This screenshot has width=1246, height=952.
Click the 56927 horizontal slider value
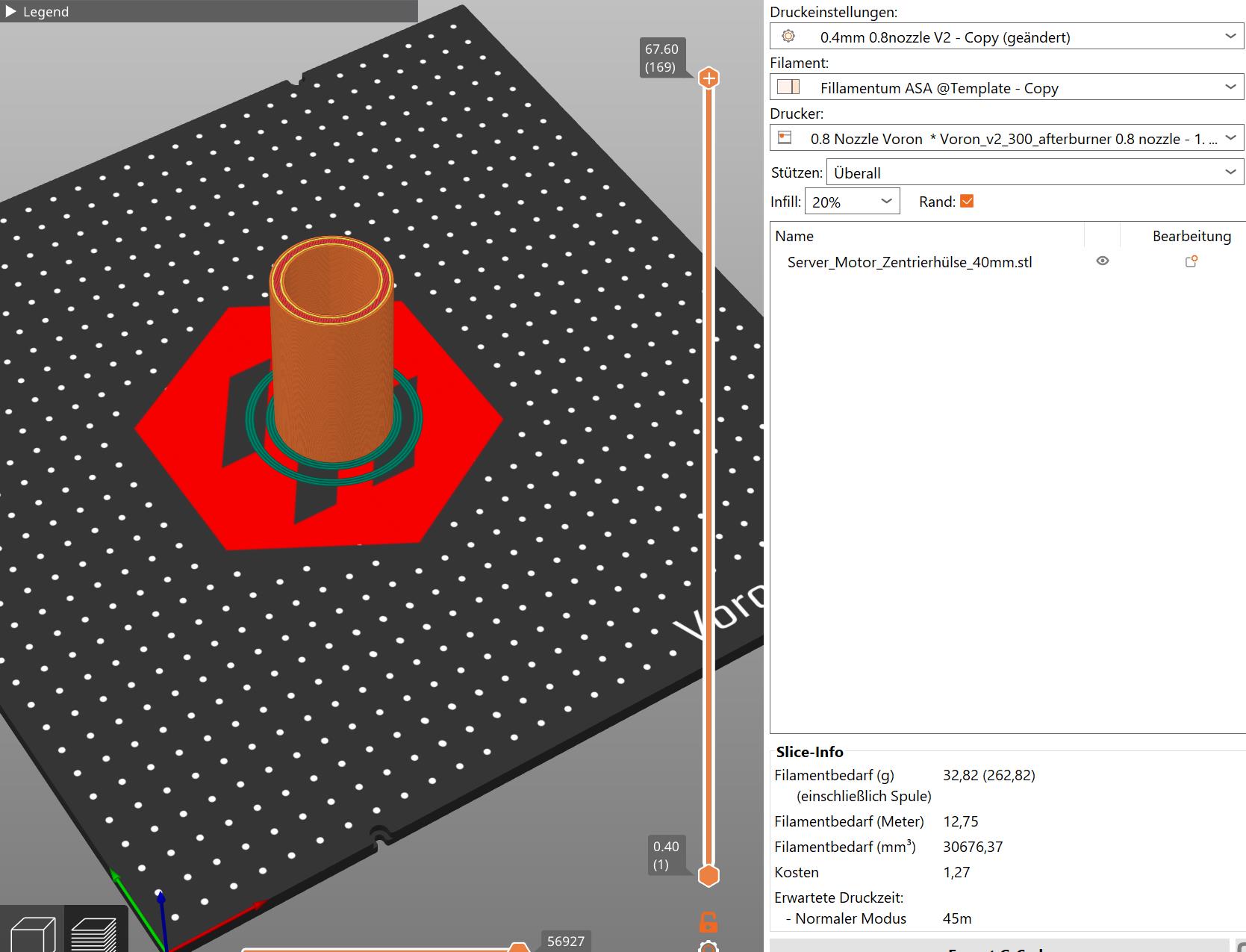(566, 941)
